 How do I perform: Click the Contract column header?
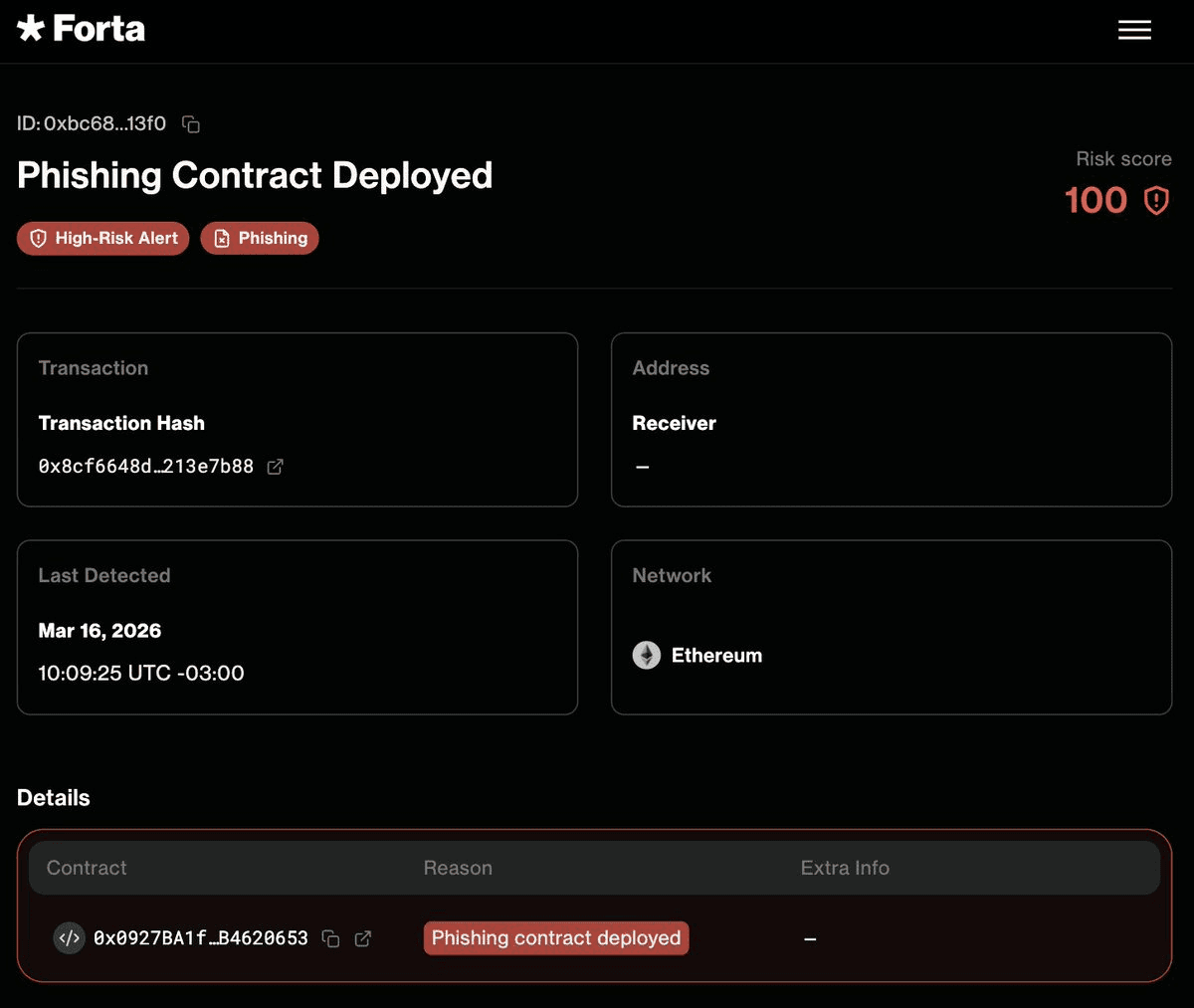tap(87, 868)
